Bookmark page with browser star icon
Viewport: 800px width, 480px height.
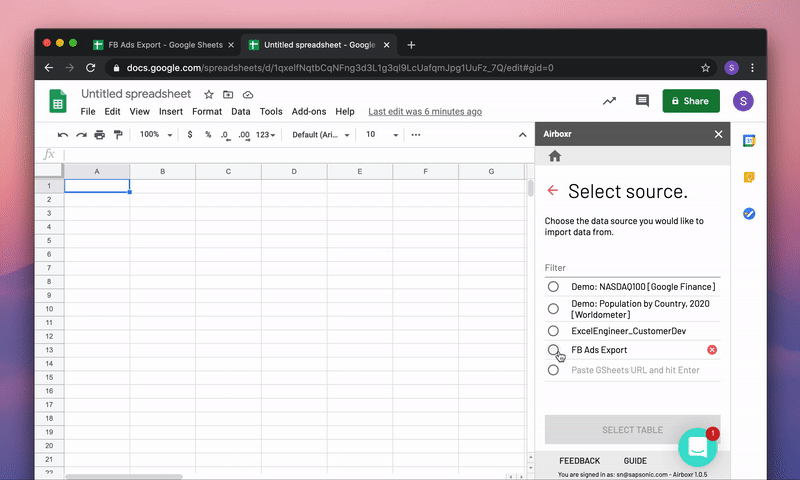705,68
